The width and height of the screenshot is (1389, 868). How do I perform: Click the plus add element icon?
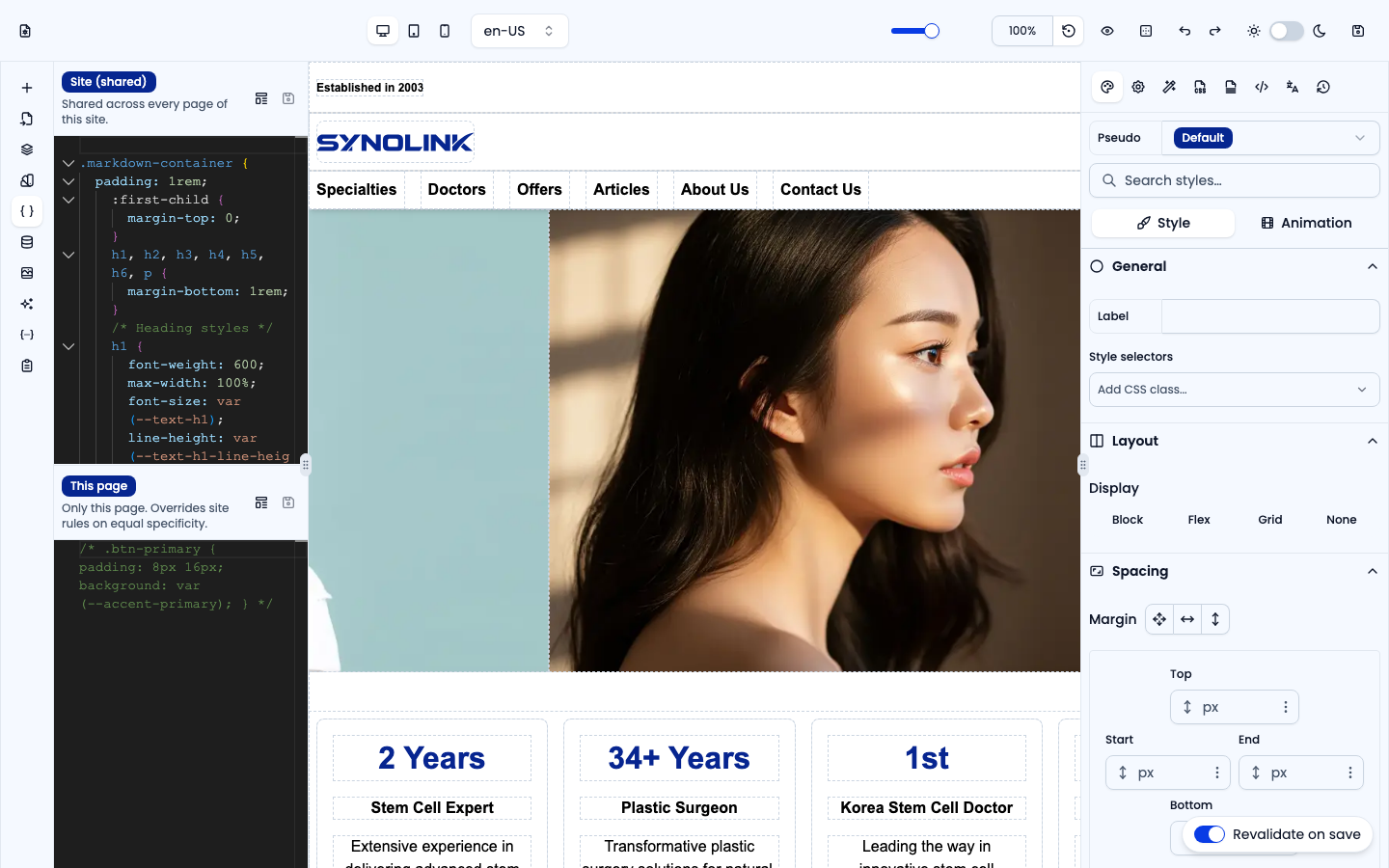[27, 88]
